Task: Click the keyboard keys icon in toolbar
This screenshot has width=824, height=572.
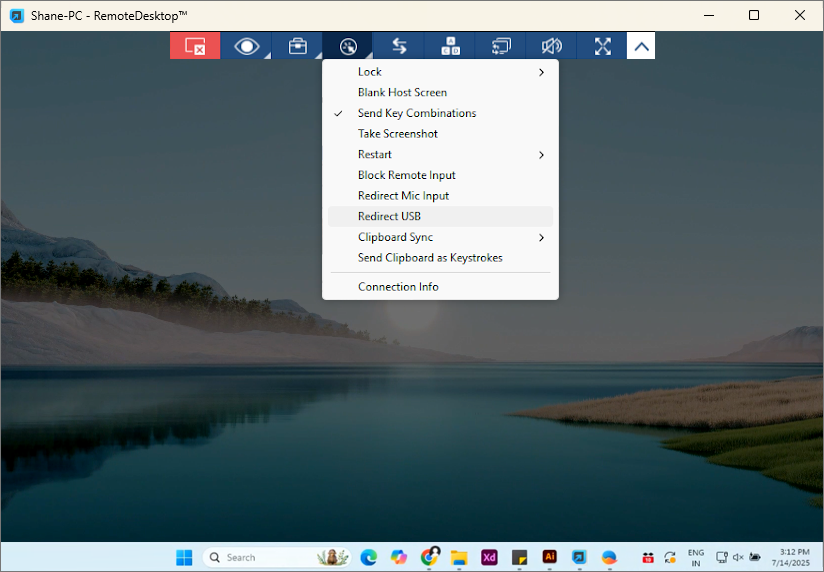Action: (450, 46)
